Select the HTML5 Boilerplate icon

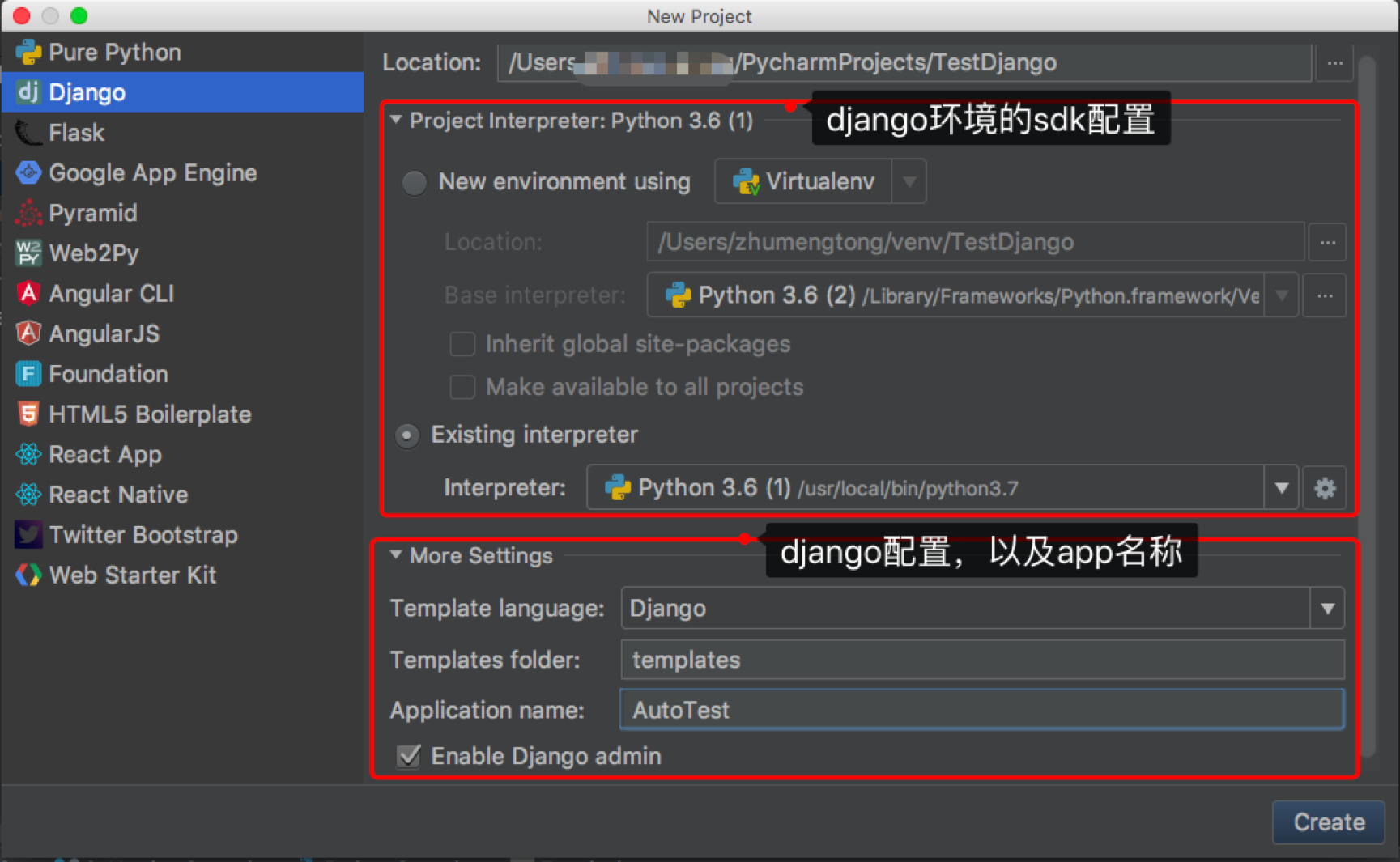pyautogui.click(x=28, y=414)
